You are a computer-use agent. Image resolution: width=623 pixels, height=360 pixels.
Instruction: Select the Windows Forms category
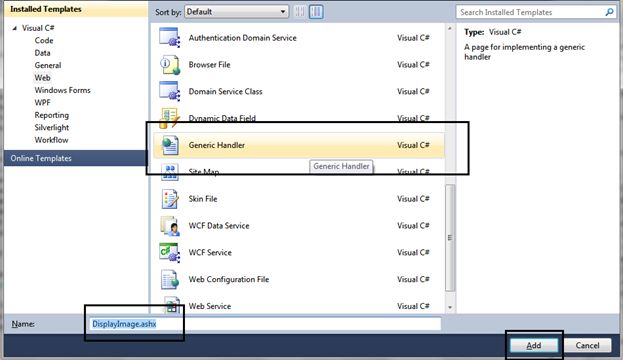[x=62, y=90]
